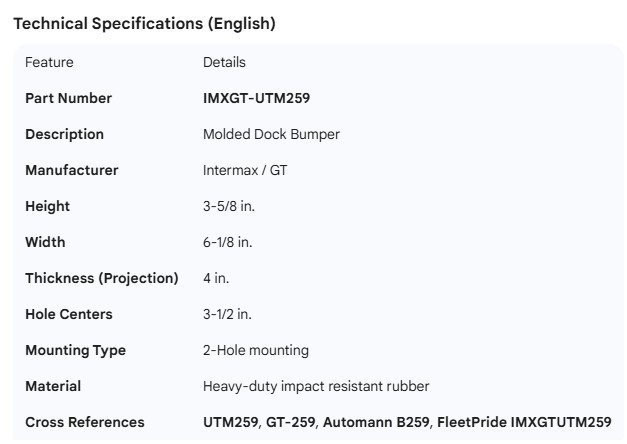This screenshot has height=444, width=627.
Task: Select the 3-1/2 in. hole centers value
Action: click(x=227, y=314)
